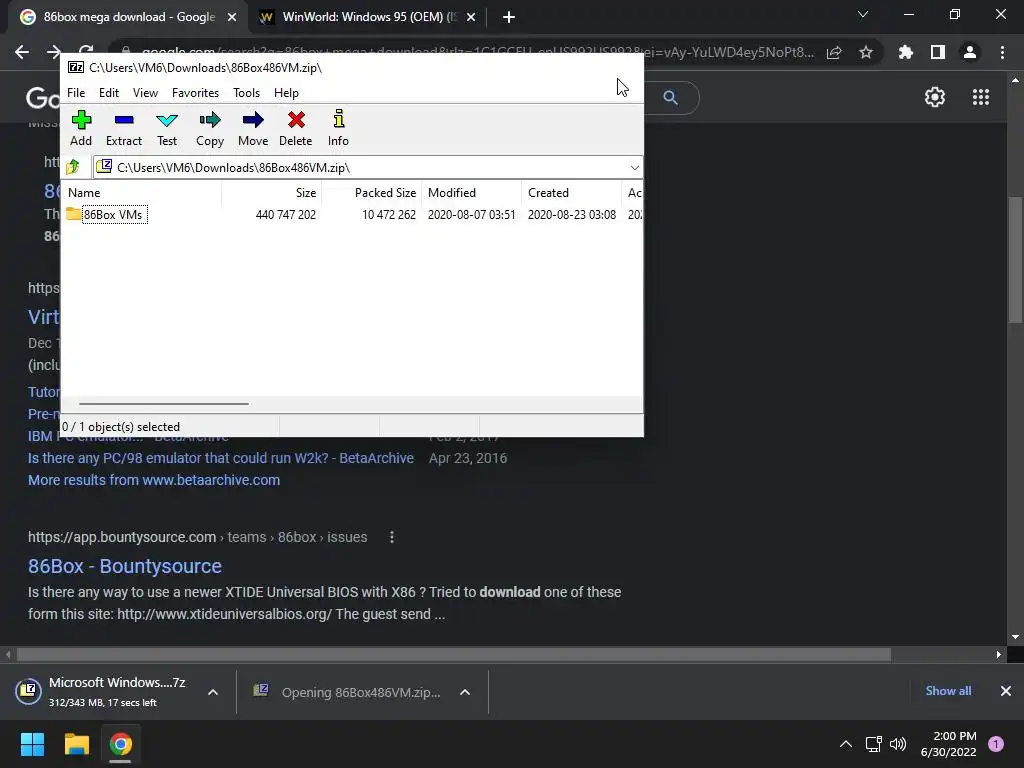The width and height of the screenshot is (1024, 768).
Task: Sort 7-Zip list by Size column
Action: pyautogui.click(x=272, y=193)
